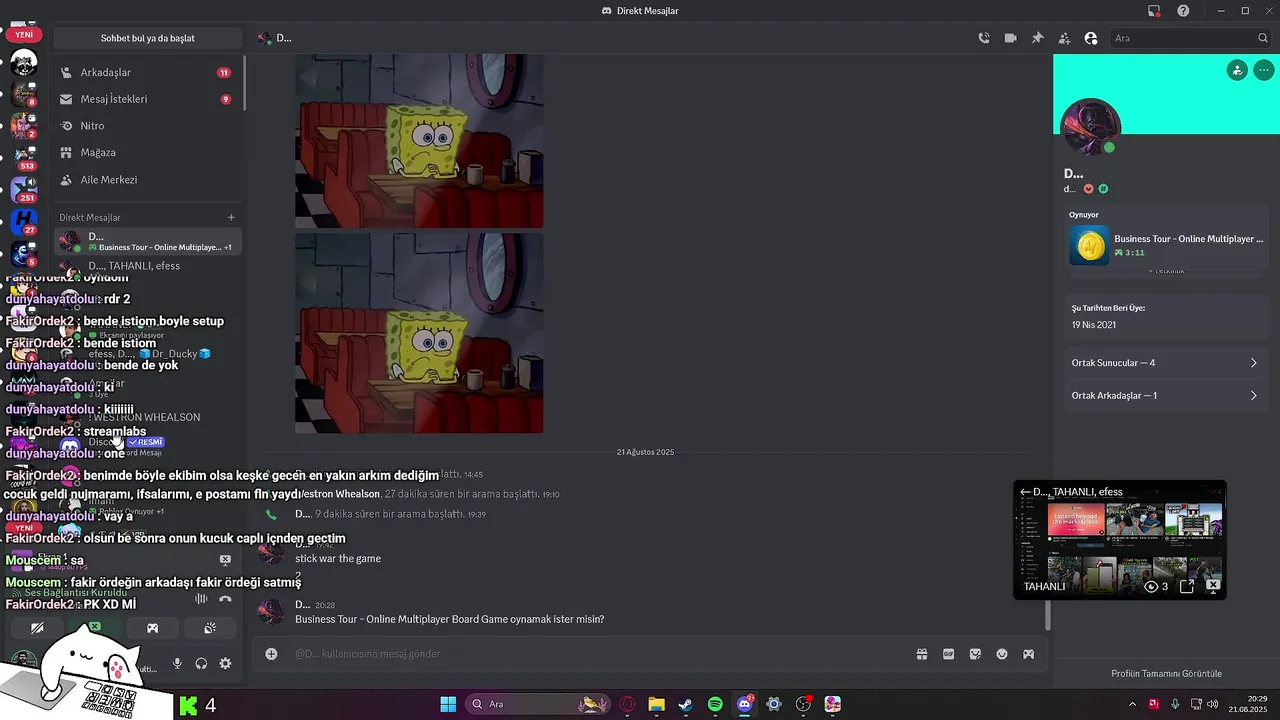Expand Ortak Sunucular — 4
Screen dimensions: 1280x720
1164,363
